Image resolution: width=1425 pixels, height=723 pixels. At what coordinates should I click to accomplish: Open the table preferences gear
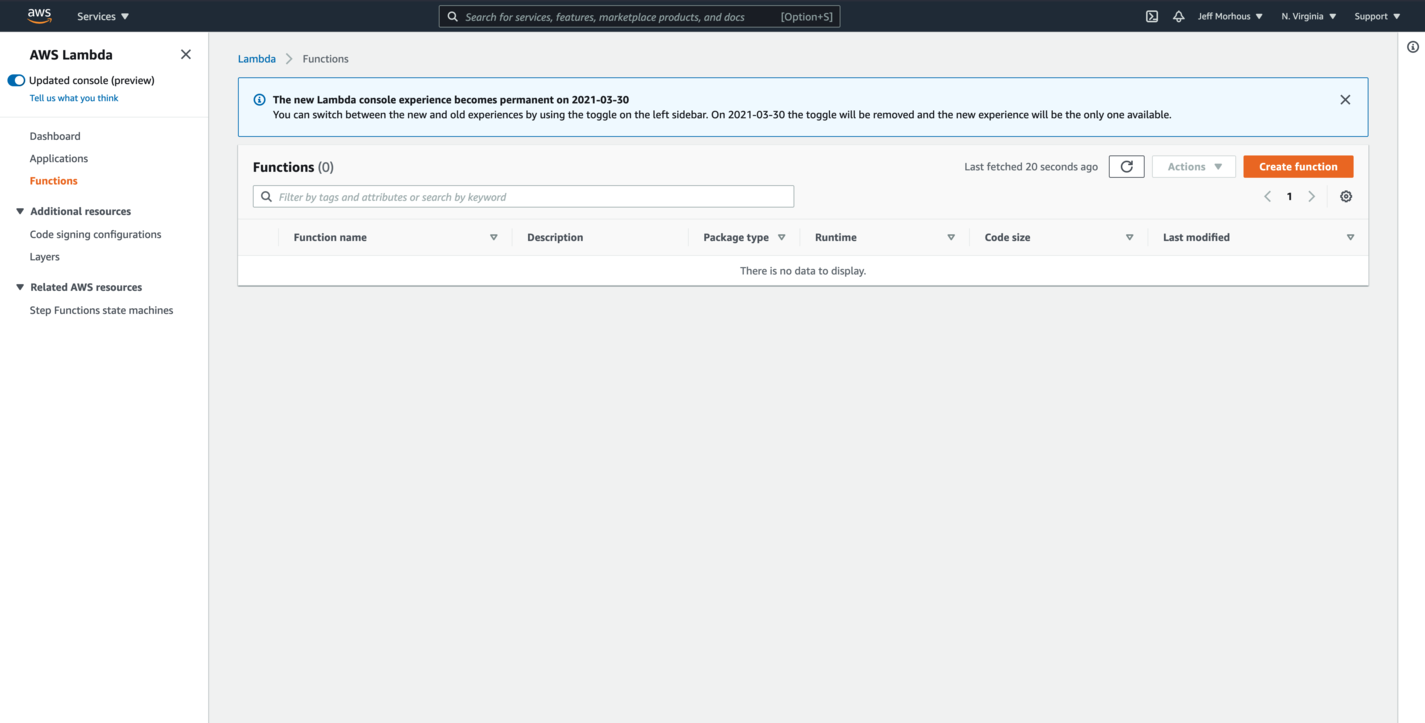[x=1346, y=196]
